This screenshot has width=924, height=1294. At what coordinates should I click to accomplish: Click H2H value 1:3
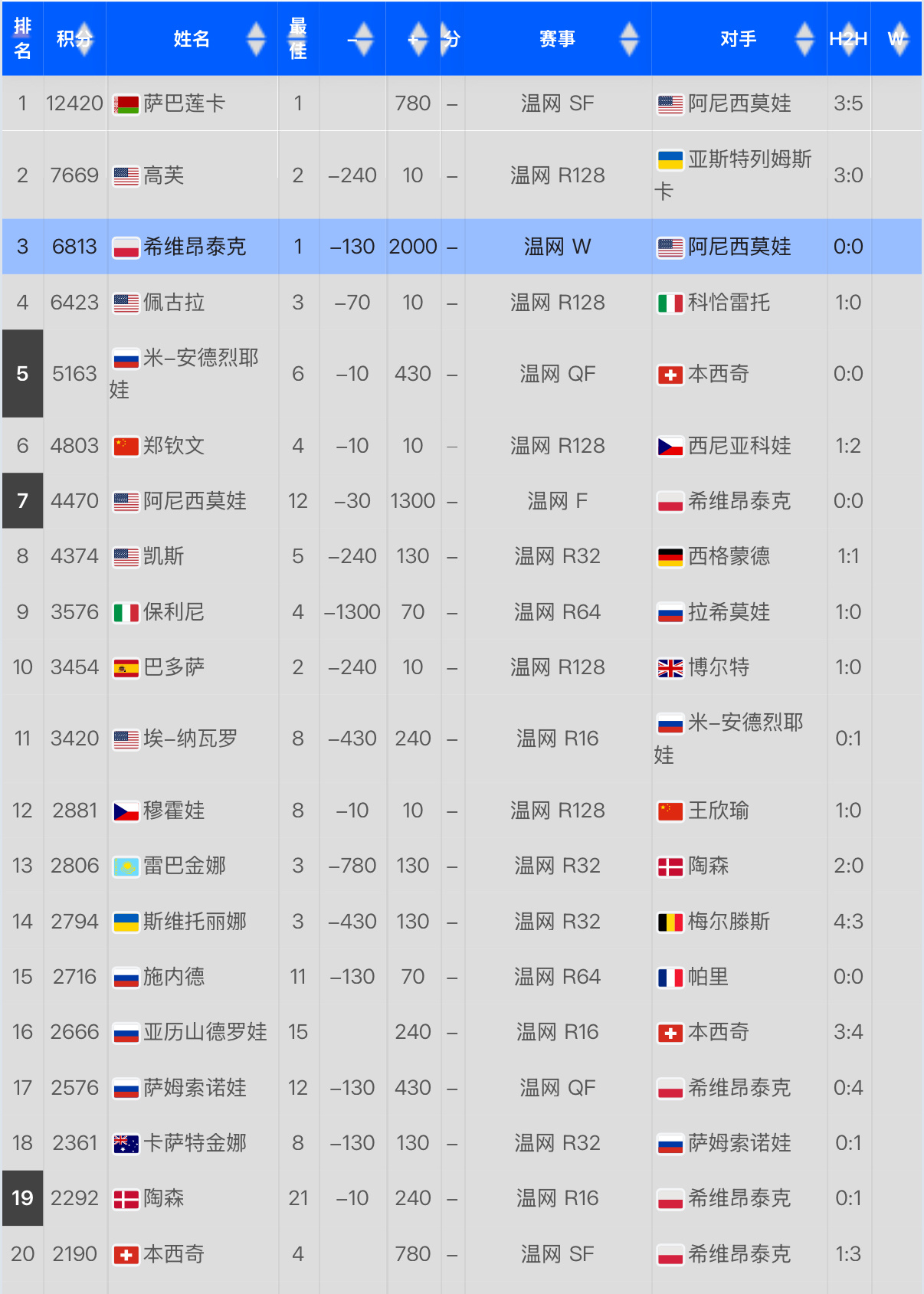(x=848, y=1254)
